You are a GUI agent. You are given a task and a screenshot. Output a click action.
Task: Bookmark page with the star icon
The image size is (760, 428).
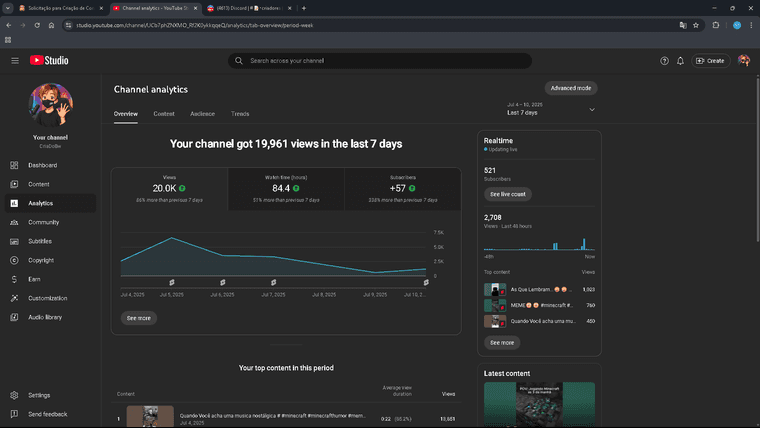(696, 25)
